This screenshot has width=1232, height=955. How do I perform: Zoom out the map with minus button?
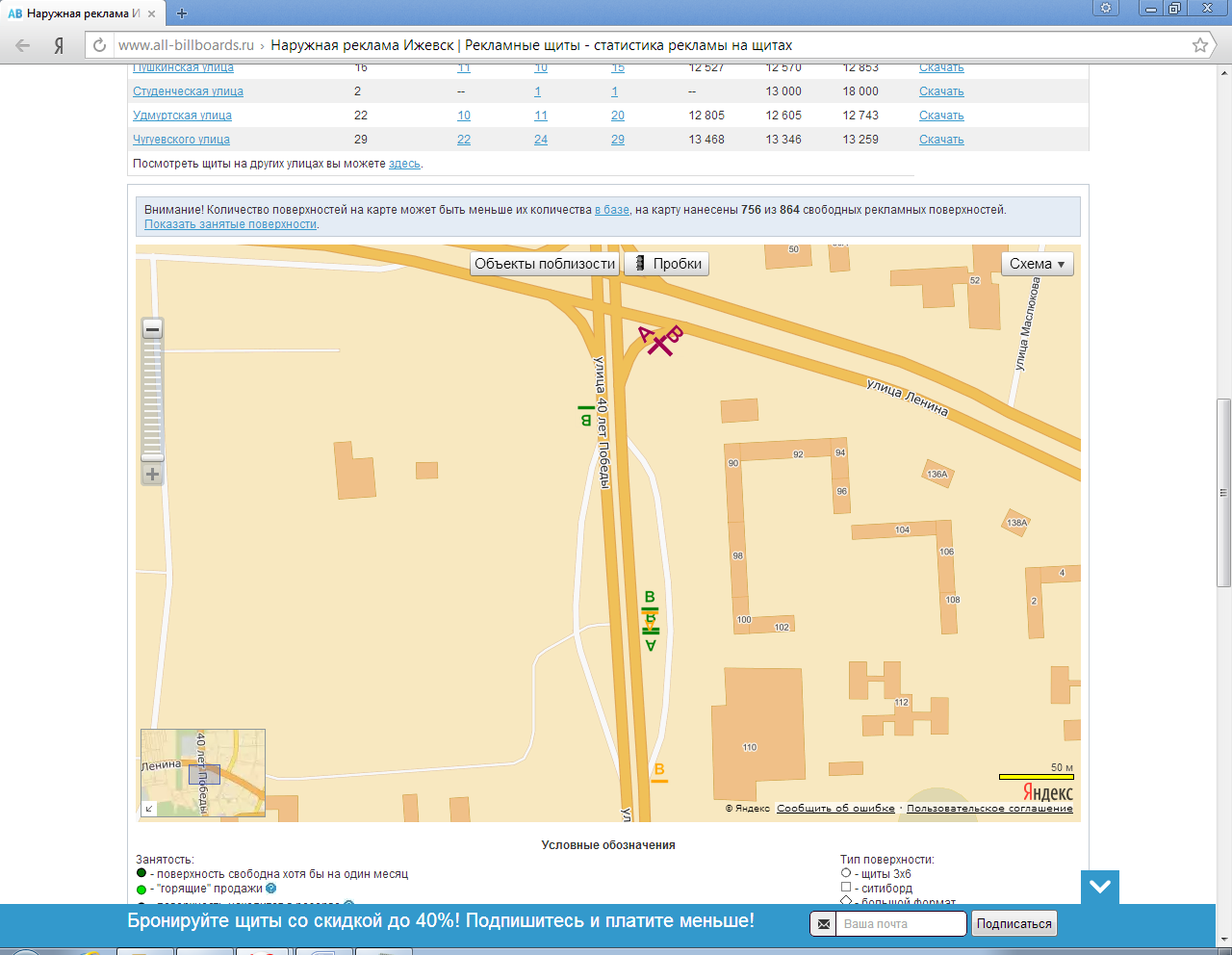point(152,329)
